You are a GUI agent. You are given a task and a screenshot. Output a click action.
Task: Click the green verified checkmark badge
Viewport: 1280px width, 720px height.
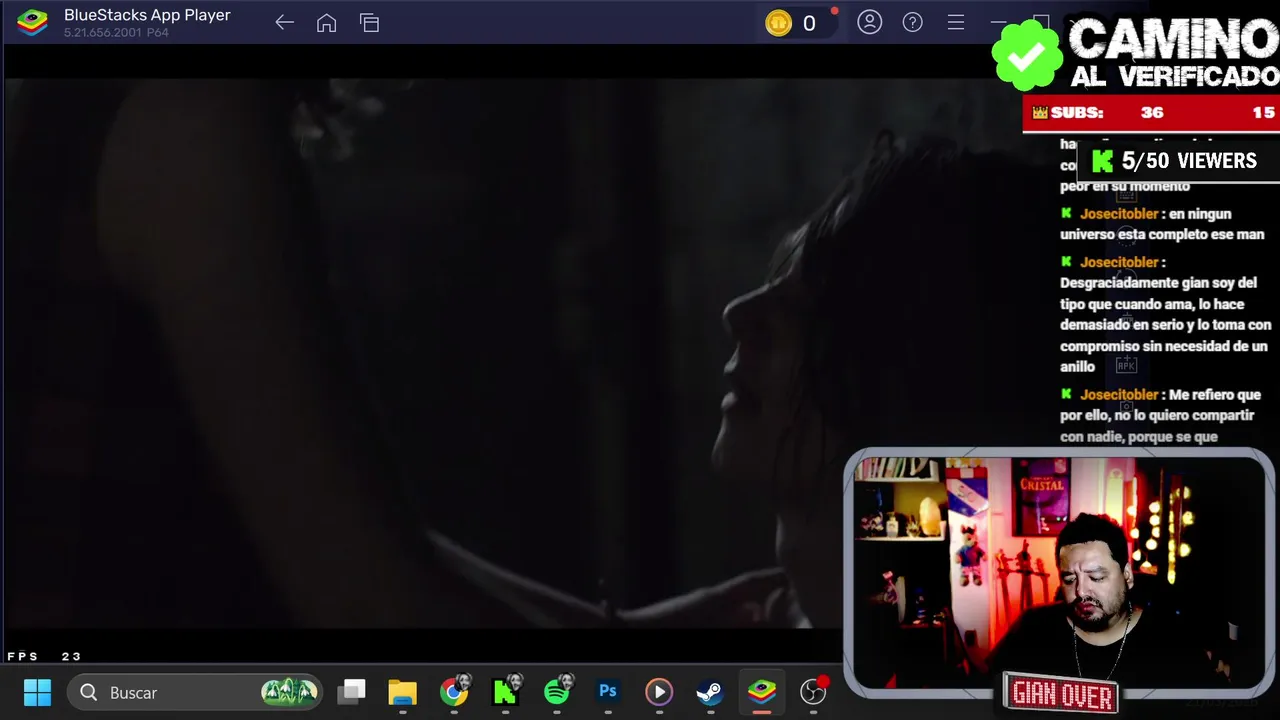pos(1027,55)
